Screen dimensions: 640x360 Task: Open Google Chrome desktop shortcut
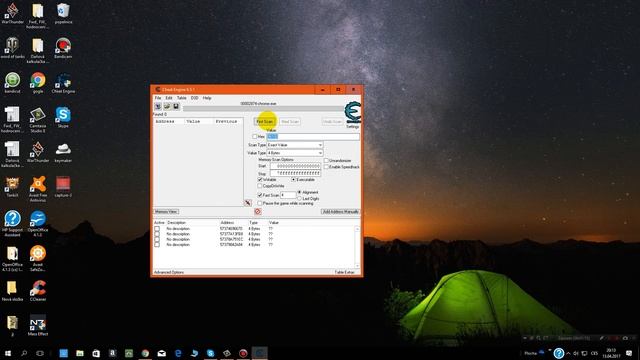click(38, 83)
